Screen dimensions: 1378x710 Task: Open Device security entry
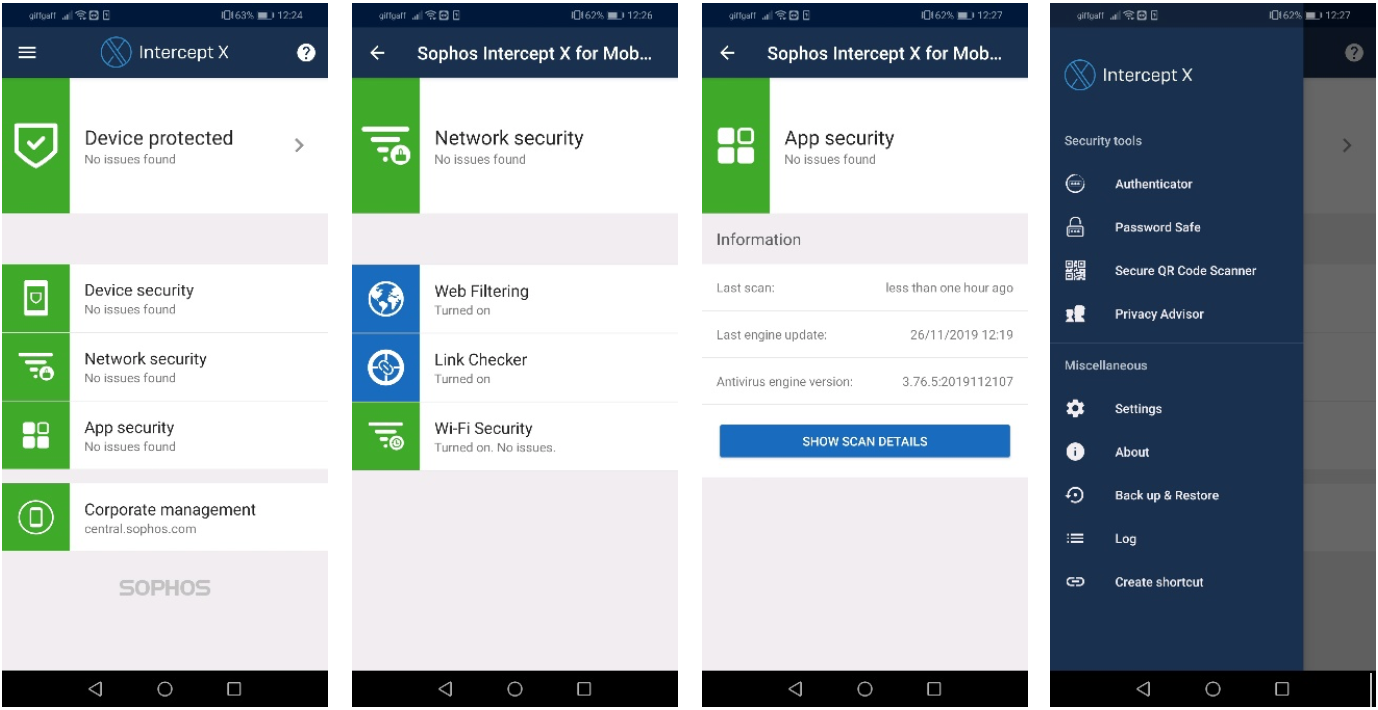[165, 298]
